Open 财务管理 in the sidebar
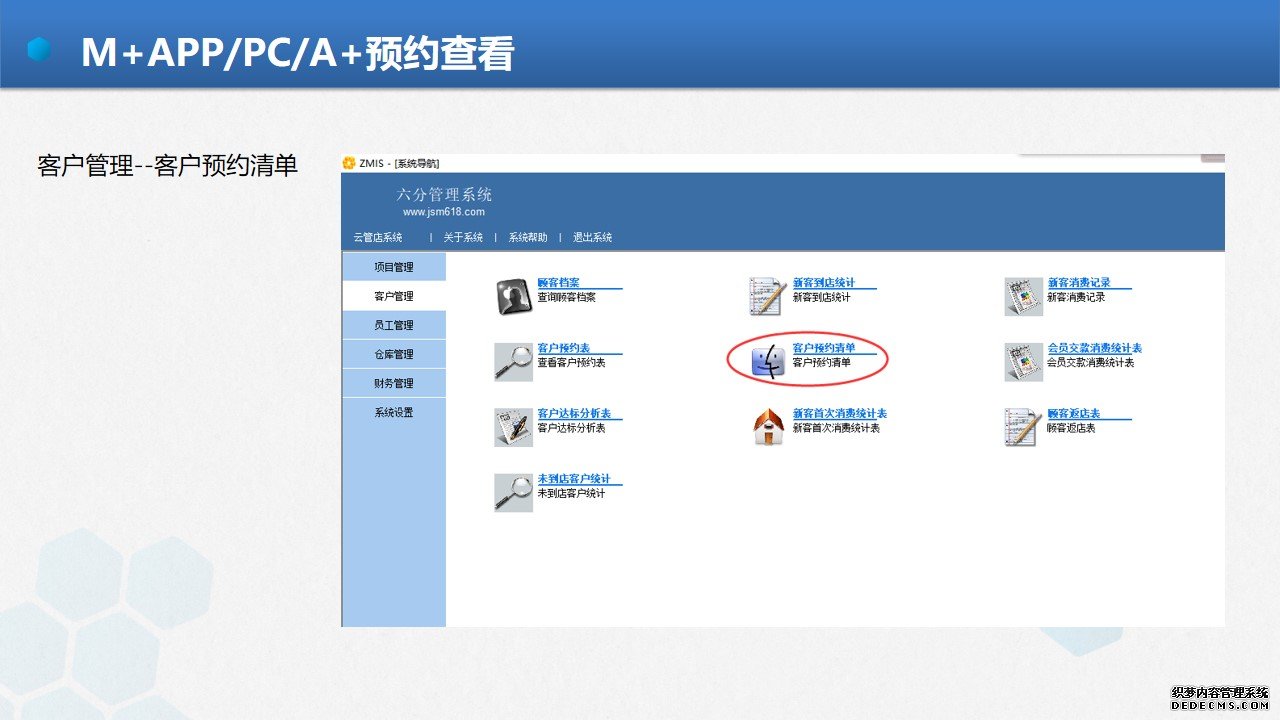Image resolution: width=1280 pixels, height=720 pixels. coord(394,383)
